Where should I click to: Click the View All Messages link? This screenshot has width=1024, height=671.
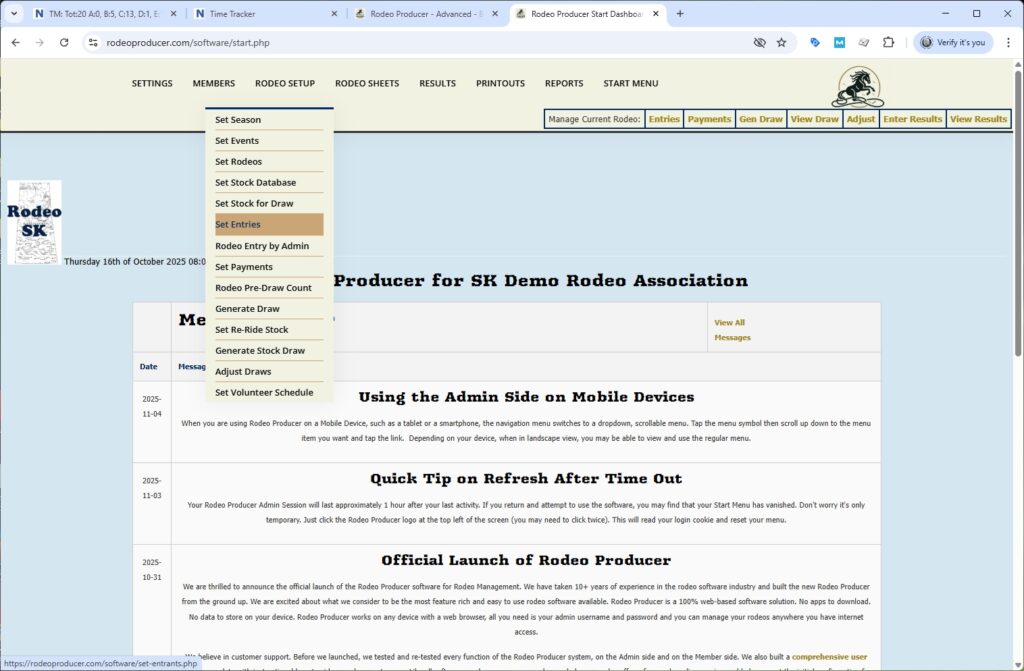coord(732,331)
